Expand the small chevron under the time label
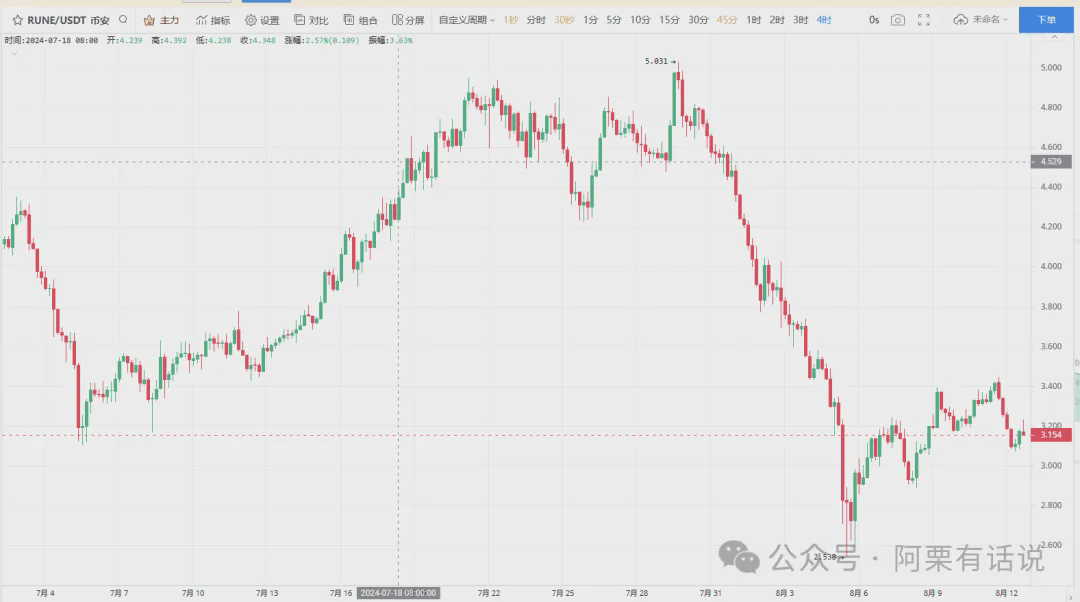The height and width of the screenshot is (602, 1080). [x=14, y=53]
